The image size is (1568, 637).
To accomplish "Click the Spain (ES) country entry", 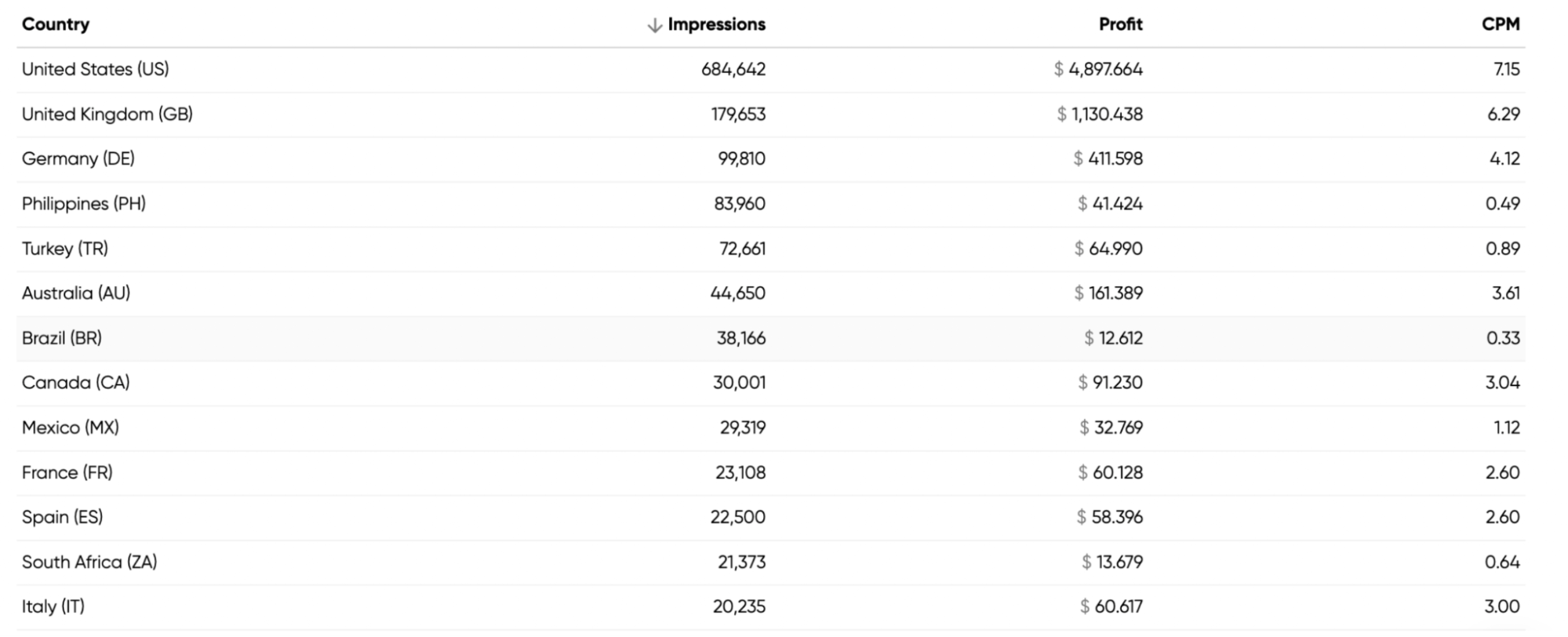I will click(63, 517).
